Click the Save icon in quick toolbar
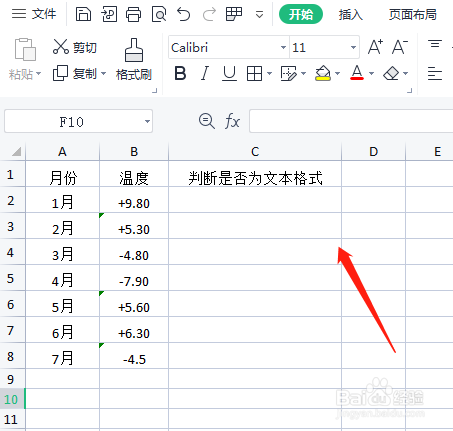453x431 pixels. point(83,14)
